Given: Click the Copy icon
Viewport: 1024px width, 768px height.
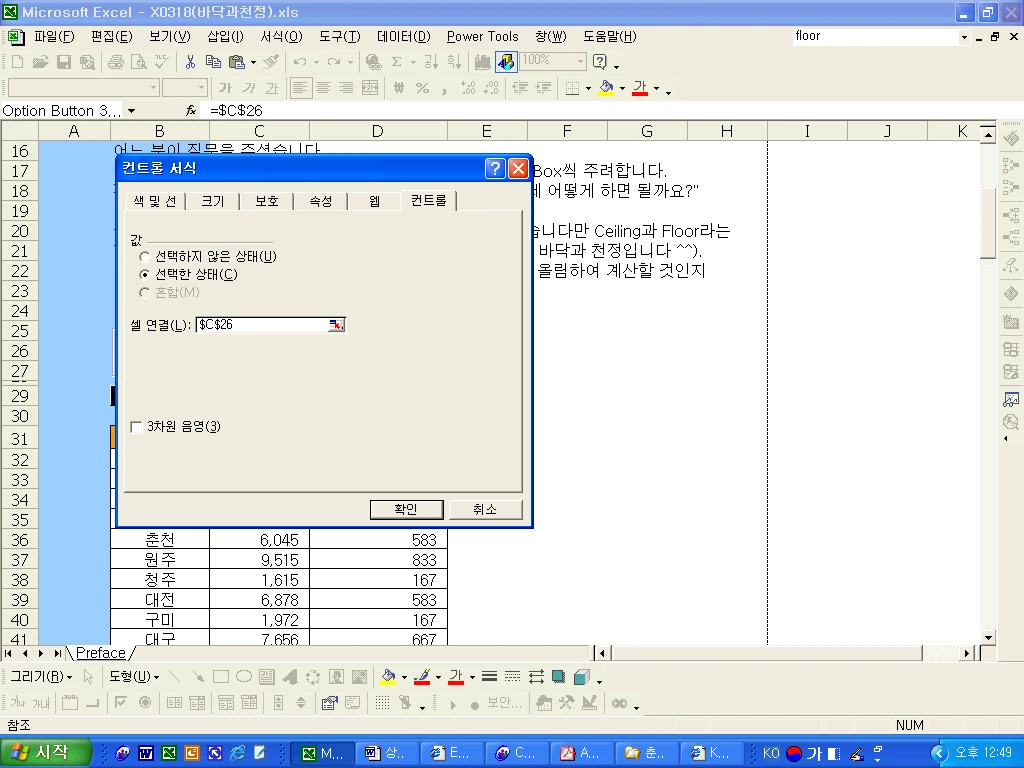Looking at the screenshot, I should [213, 62].
